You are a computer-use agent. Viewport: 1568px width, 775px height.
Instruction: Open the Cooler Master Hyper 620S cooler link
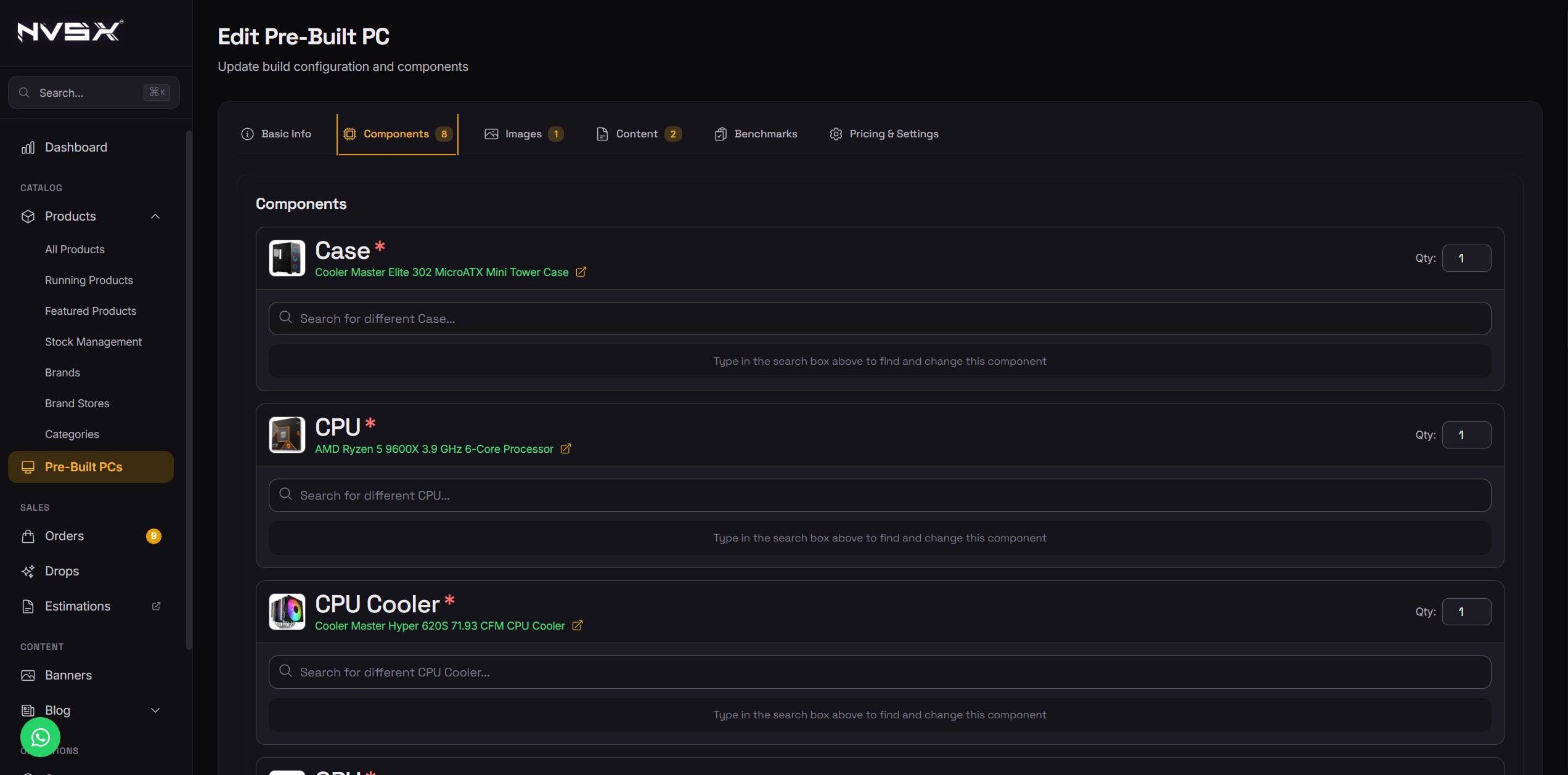[439, 625]
